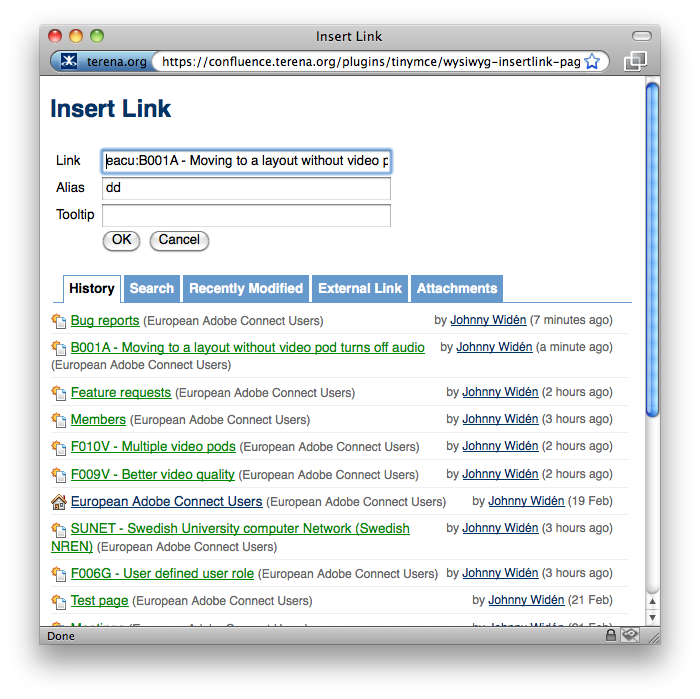
Task: Click the "Insert Link" page heading
Action: (110, 108)
